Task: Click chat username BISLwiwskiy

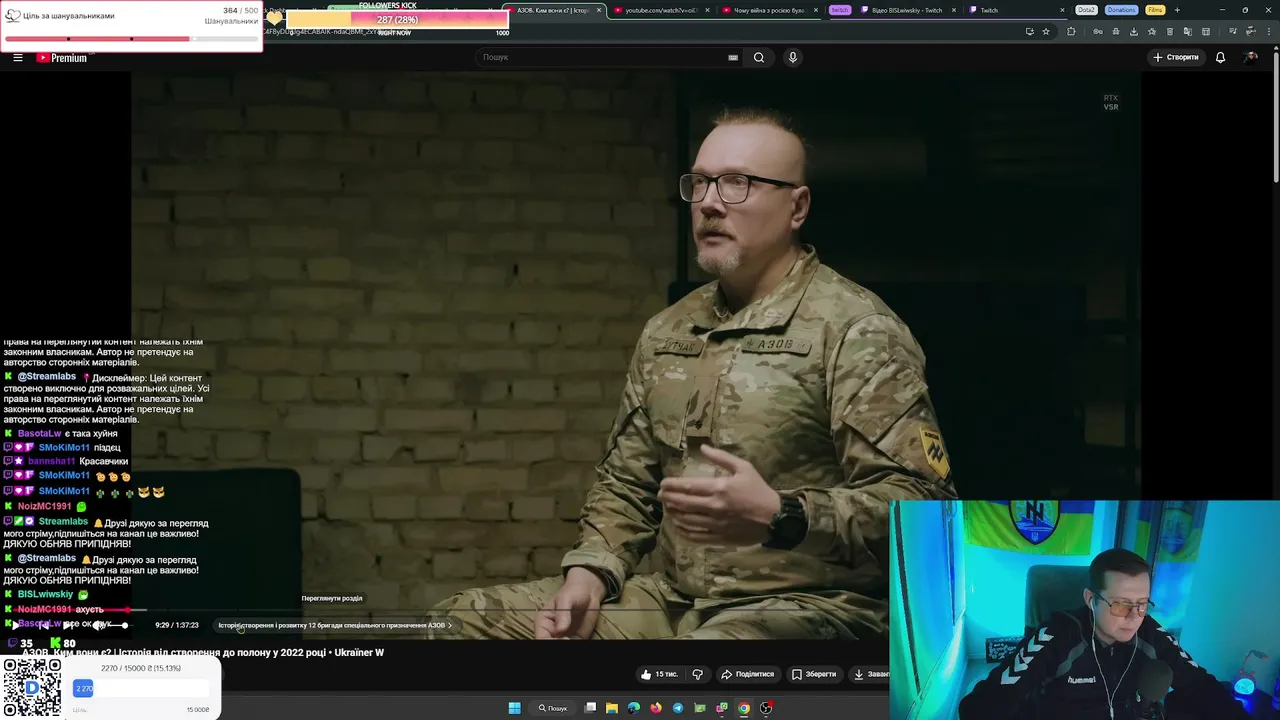Action: coord(45,594)
